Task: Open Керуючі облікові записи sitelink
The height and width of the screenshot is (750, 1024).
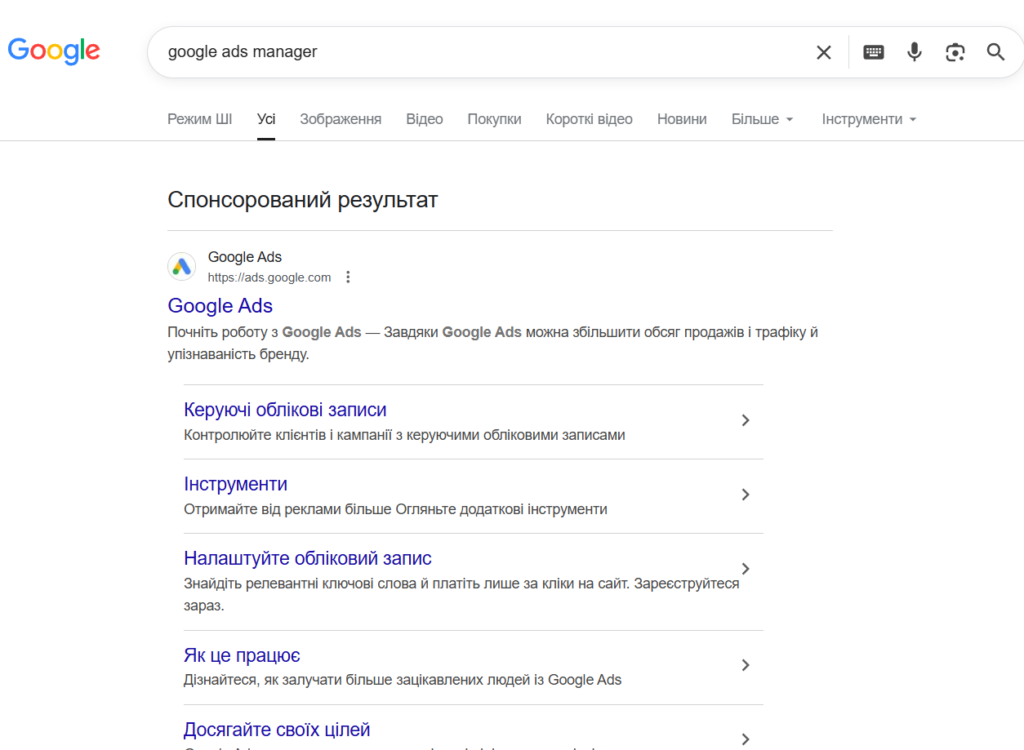Action: (x=285, y=410)
